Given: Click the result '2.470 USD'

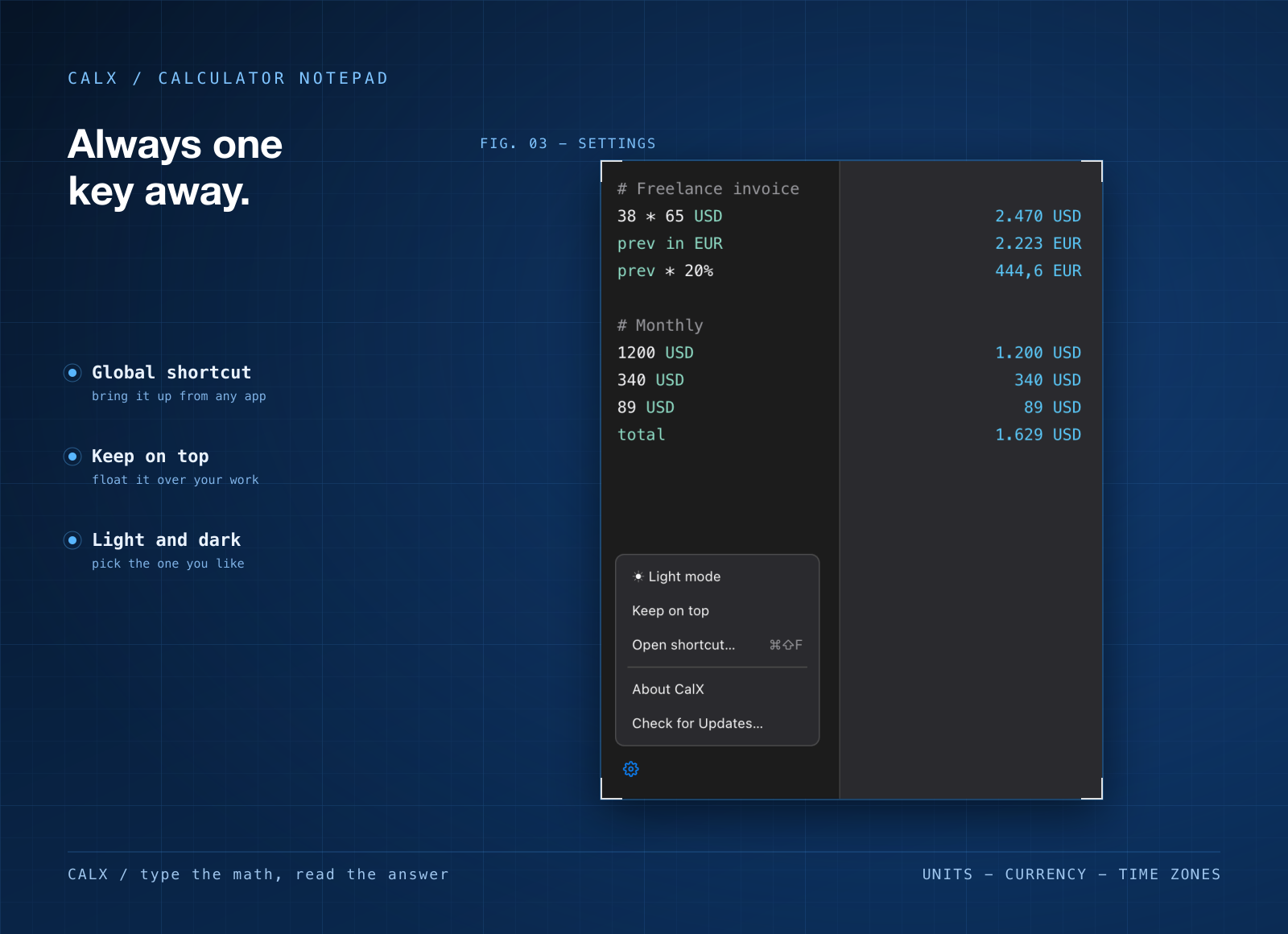Looking at the screenshot, I should (x=1038, y=216).
